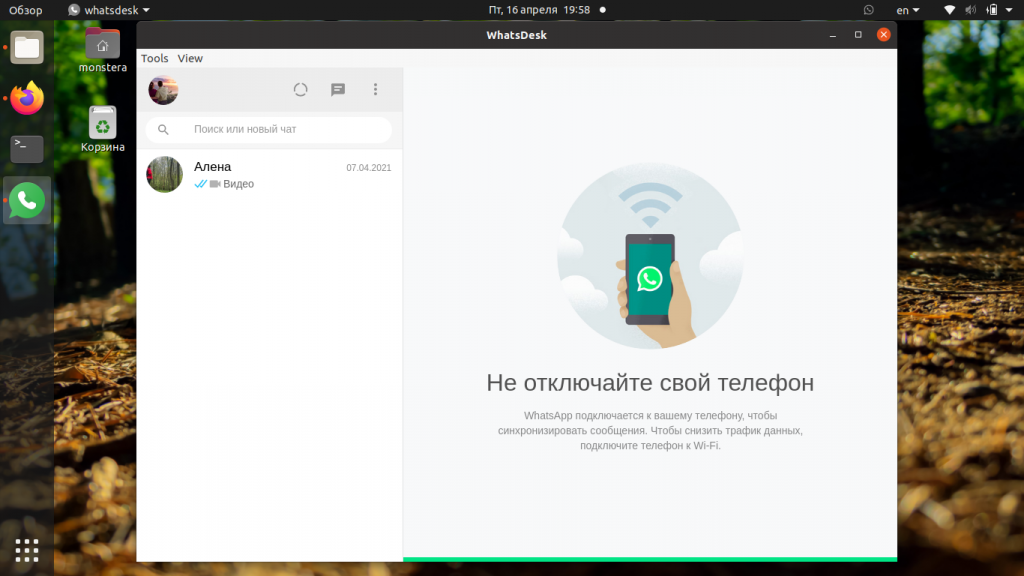This screenshot has width=1024, height=576.
Task: Open the Tools menu
Action: click(x=154, y=58)
